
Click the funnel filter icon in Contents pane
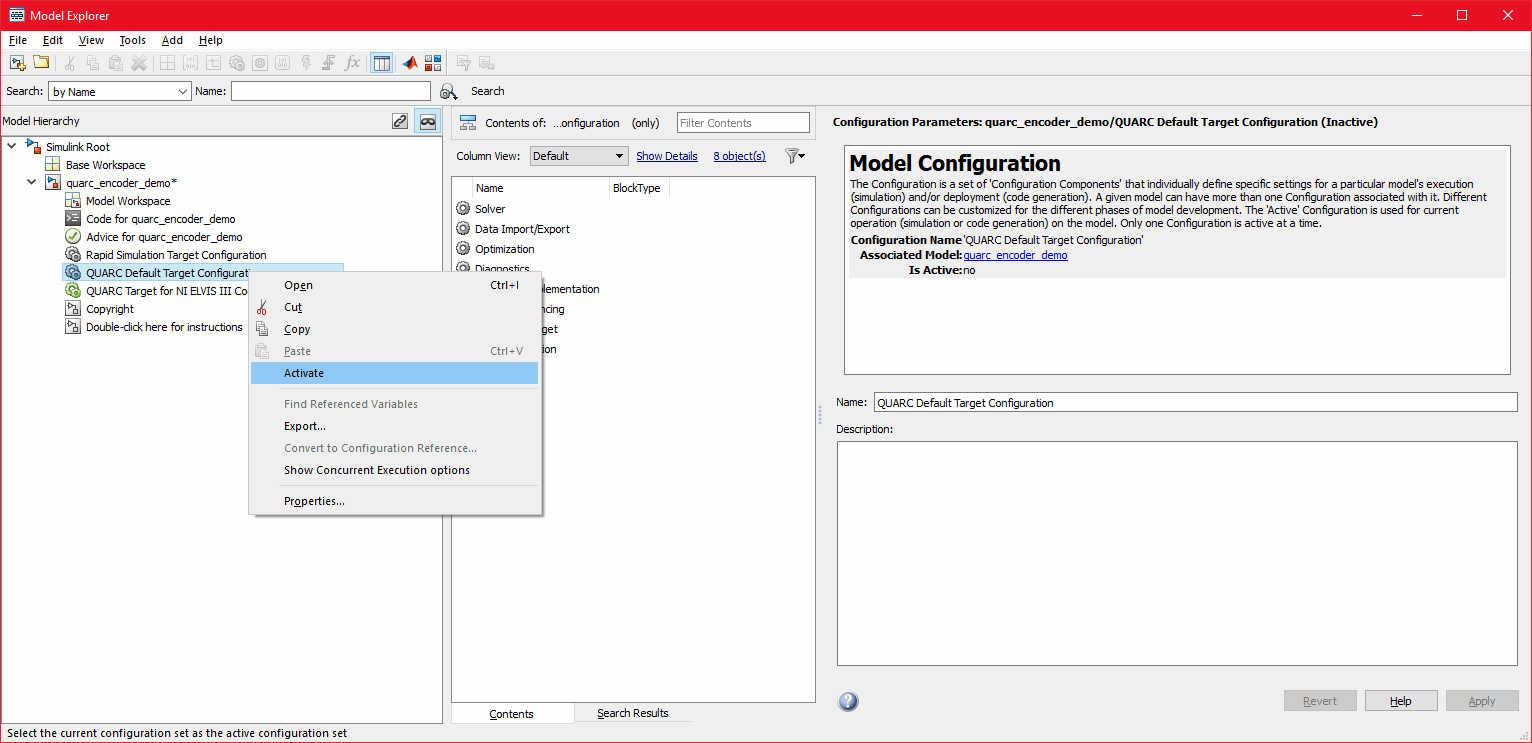point(794,156)
